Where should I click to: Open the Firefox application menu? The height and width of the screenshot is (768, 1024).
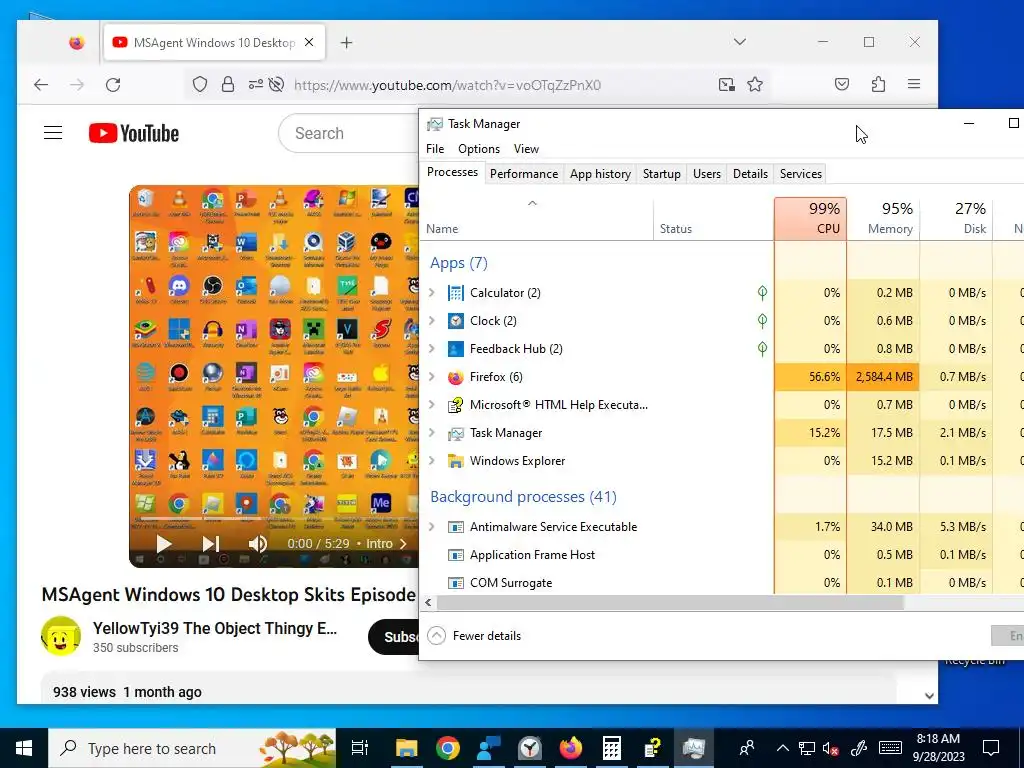tap(914, 84)
